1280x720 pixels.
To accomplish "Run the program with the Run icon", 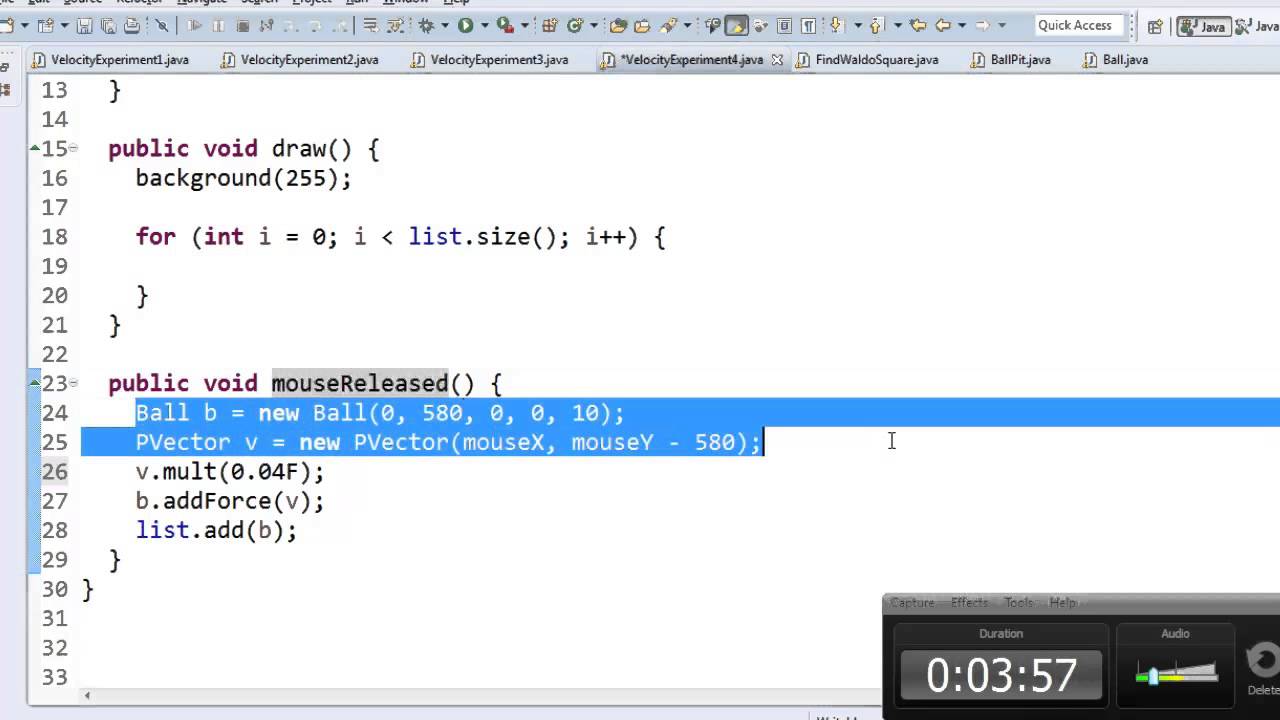I will 464,25.
